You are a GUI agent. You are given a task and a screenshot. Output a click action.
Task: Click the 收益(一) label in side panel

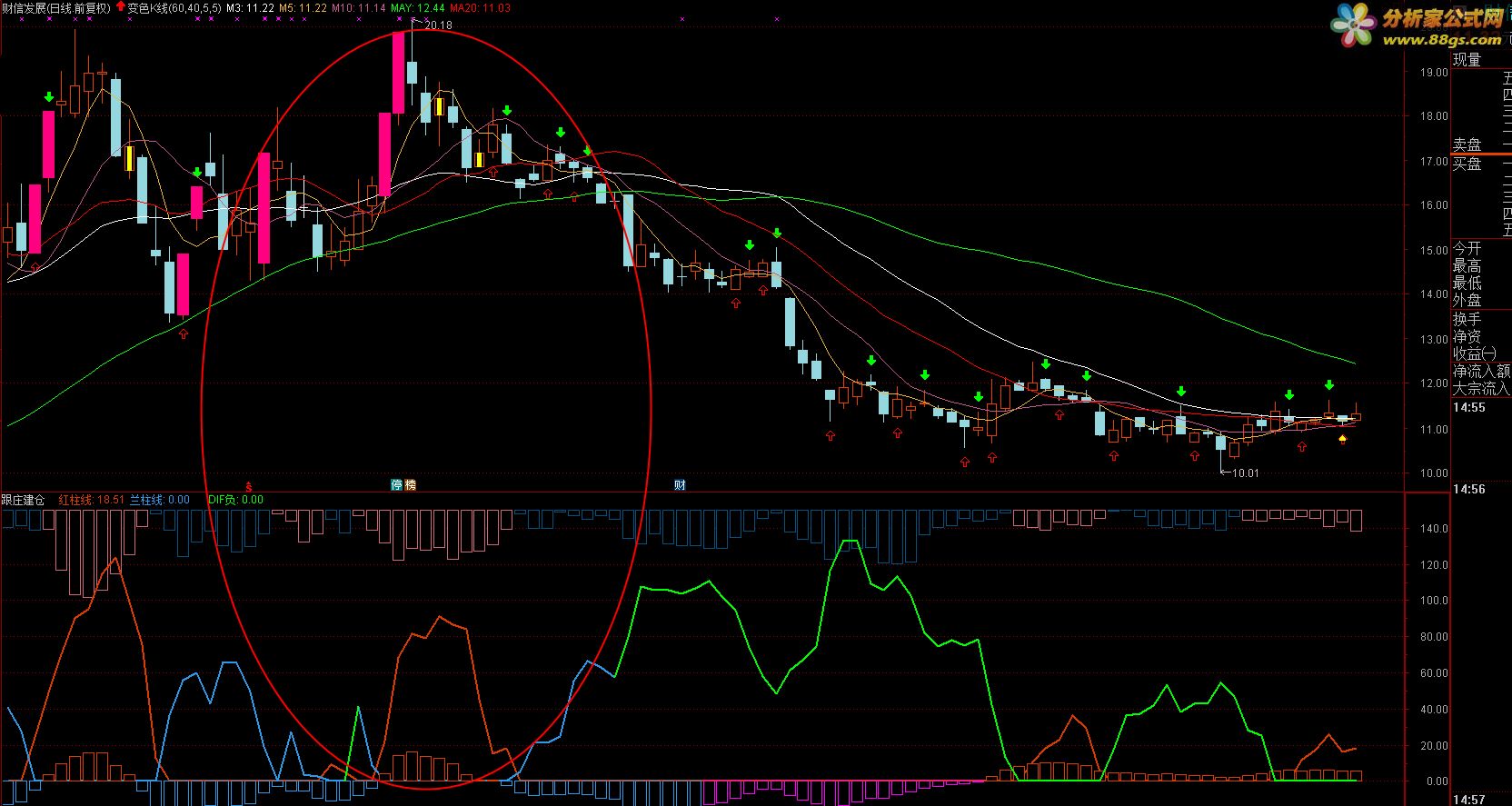(1473, 353)
